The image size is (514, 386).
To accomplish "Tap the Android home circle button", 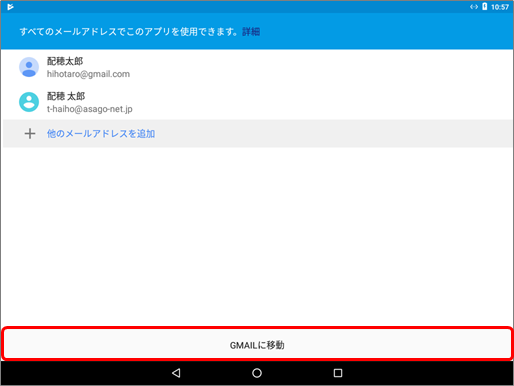I will (x=257, y=373).
